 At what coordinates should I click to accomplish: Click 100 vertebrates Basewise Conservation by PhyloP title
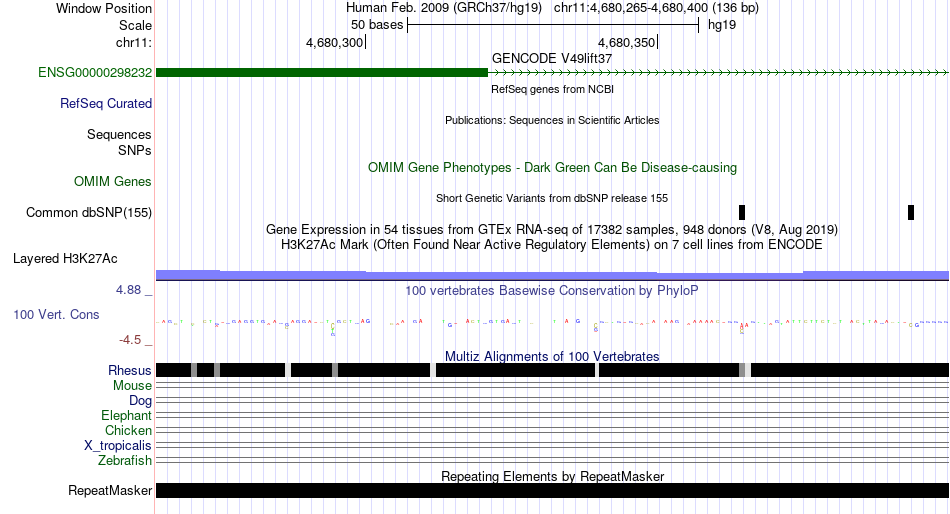point(552,290)
